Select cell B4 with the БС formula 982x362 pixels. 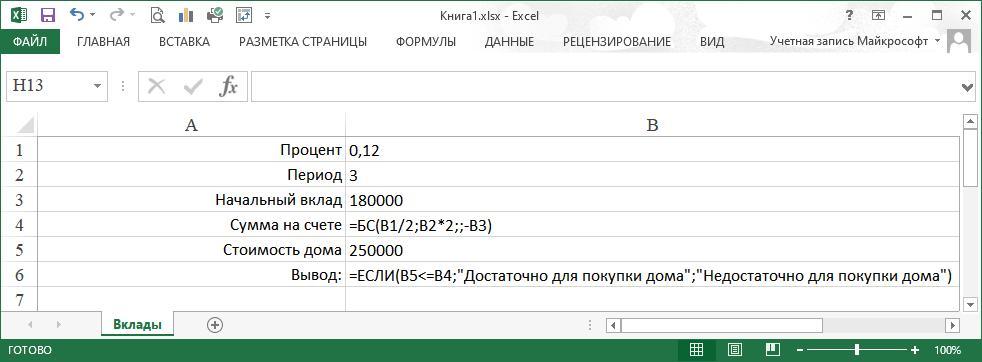coord(652,225)
